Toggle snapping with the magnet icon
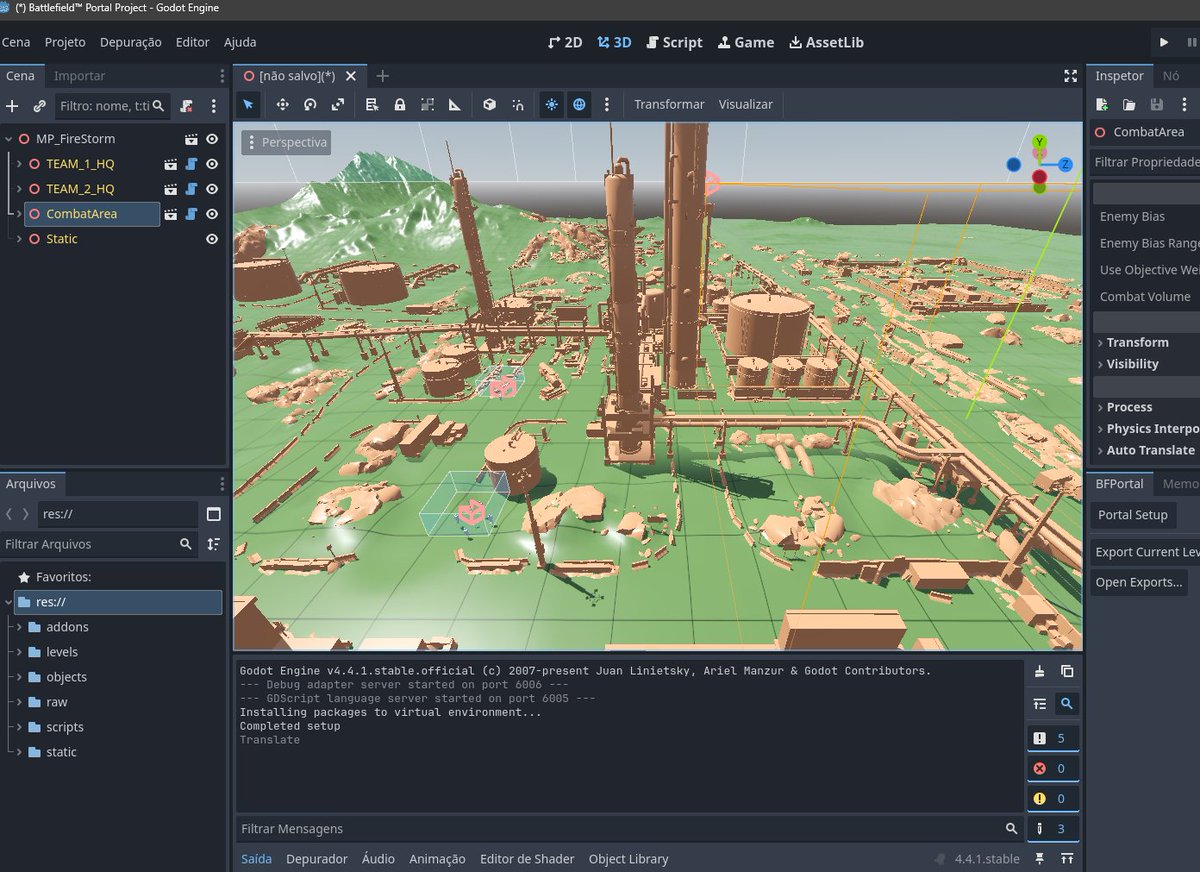Screen dimensions: 1200x872 click(x=517, y=104)
